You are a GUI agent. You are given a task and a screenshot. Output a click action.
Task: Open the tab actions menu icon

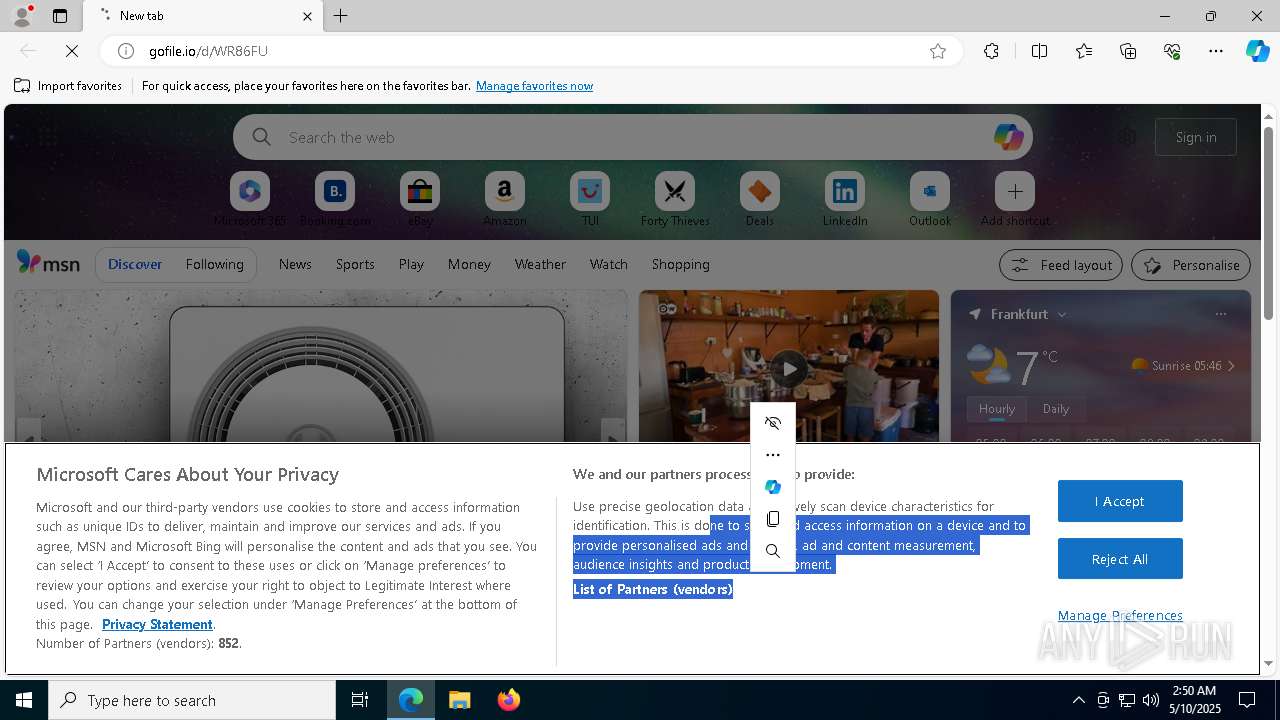click(60, 16)
